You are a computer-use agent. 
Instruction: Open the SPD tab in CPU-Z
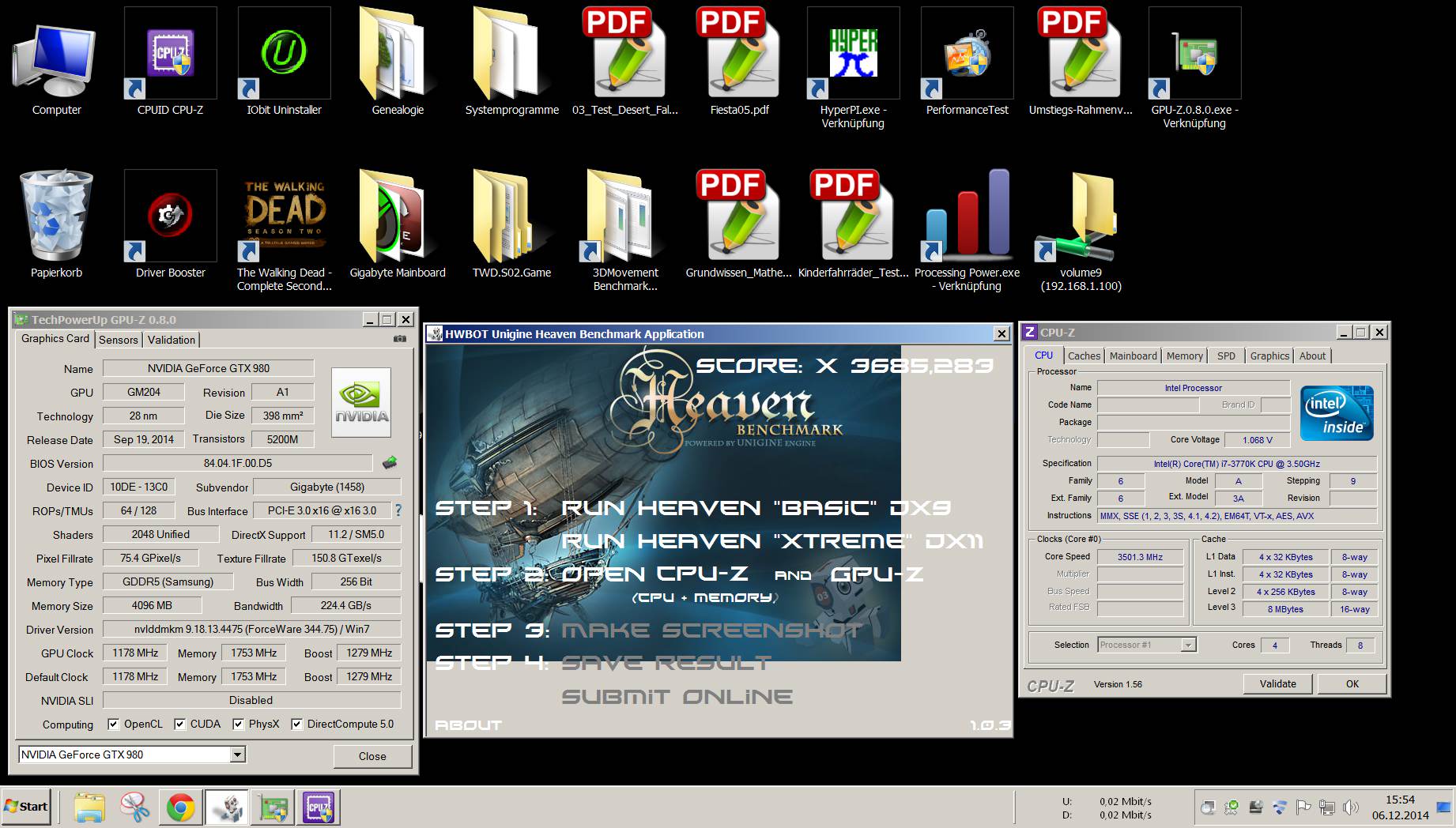pyautogui.click(x=1226, y=356)
